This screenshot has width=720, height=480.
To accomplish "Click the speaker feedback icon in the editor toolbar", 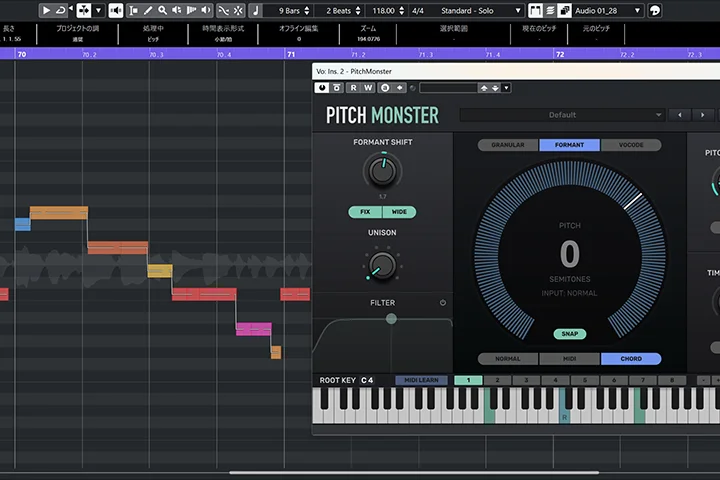I will (x=116, y=10).
